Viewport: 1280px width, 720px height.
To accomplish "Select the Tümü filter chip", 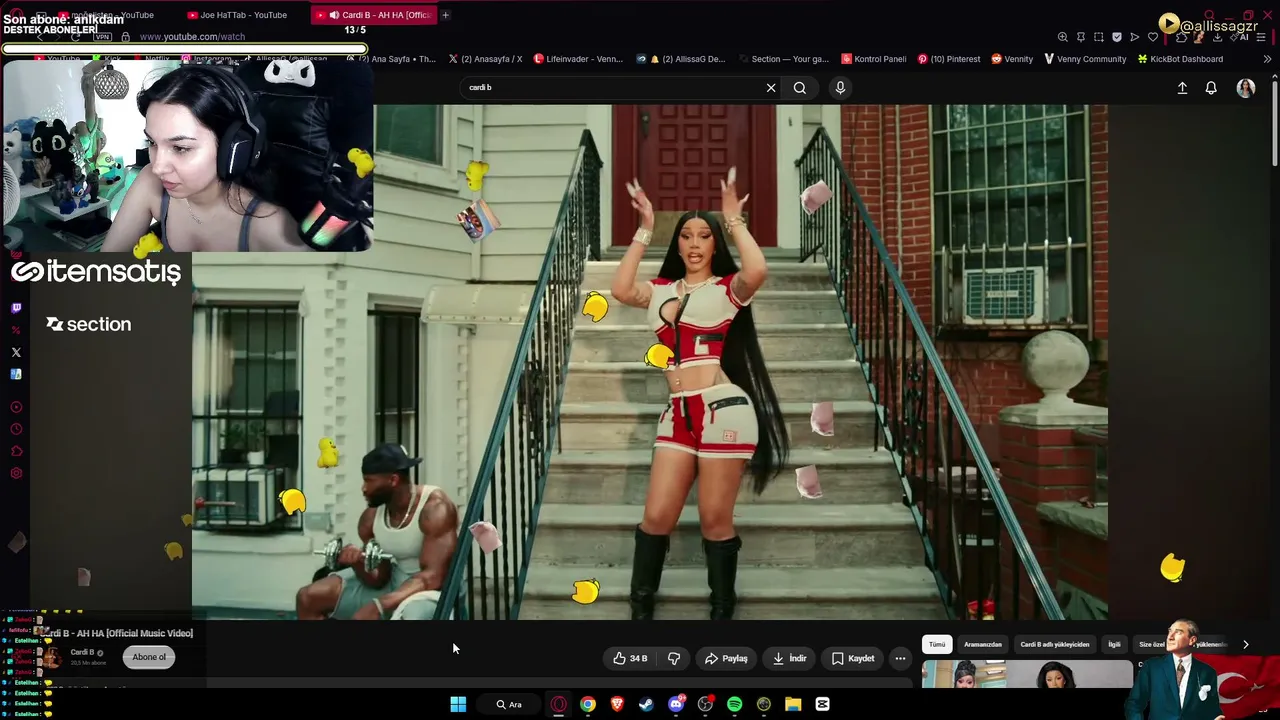I will [937, 645].
